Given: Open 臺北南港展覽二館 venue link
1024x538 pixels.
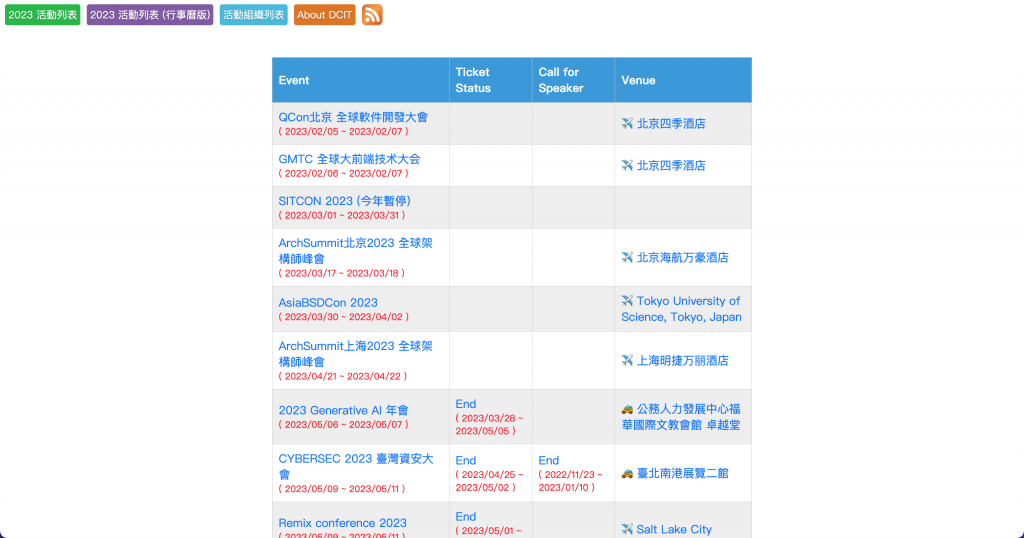Looking at the screenshot, I should point(682,473).
